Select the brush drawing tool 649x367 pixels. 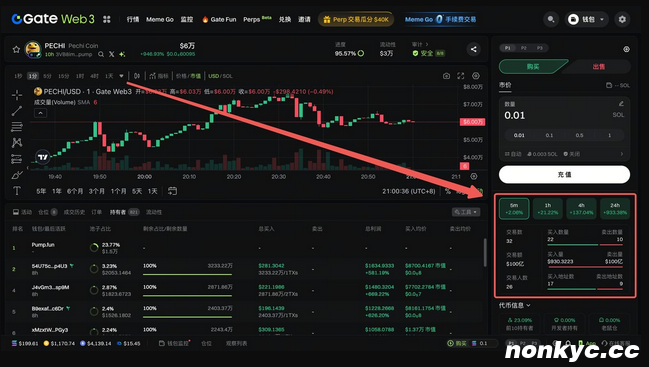[17, 175]
